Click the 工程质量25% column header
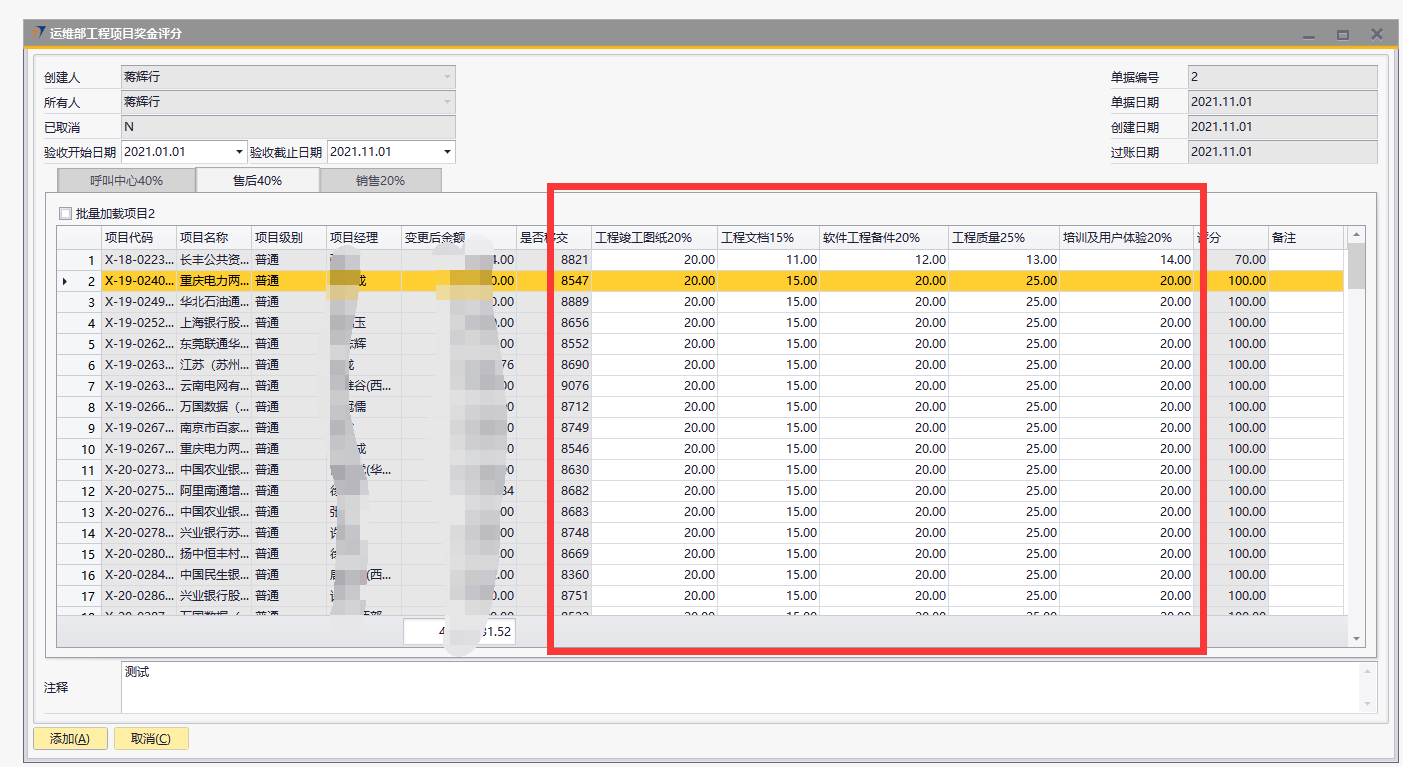 [x=1003, y=238]
